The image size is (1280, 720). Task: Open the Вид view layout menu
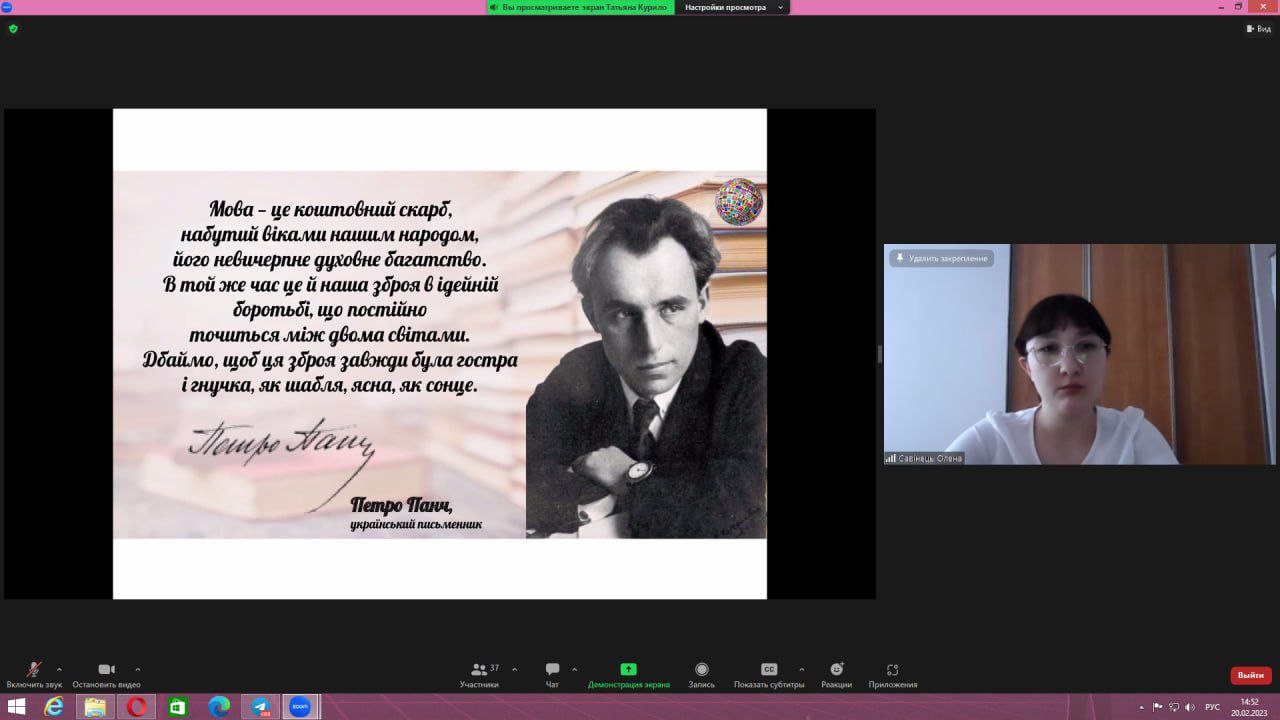[1258, 29]
